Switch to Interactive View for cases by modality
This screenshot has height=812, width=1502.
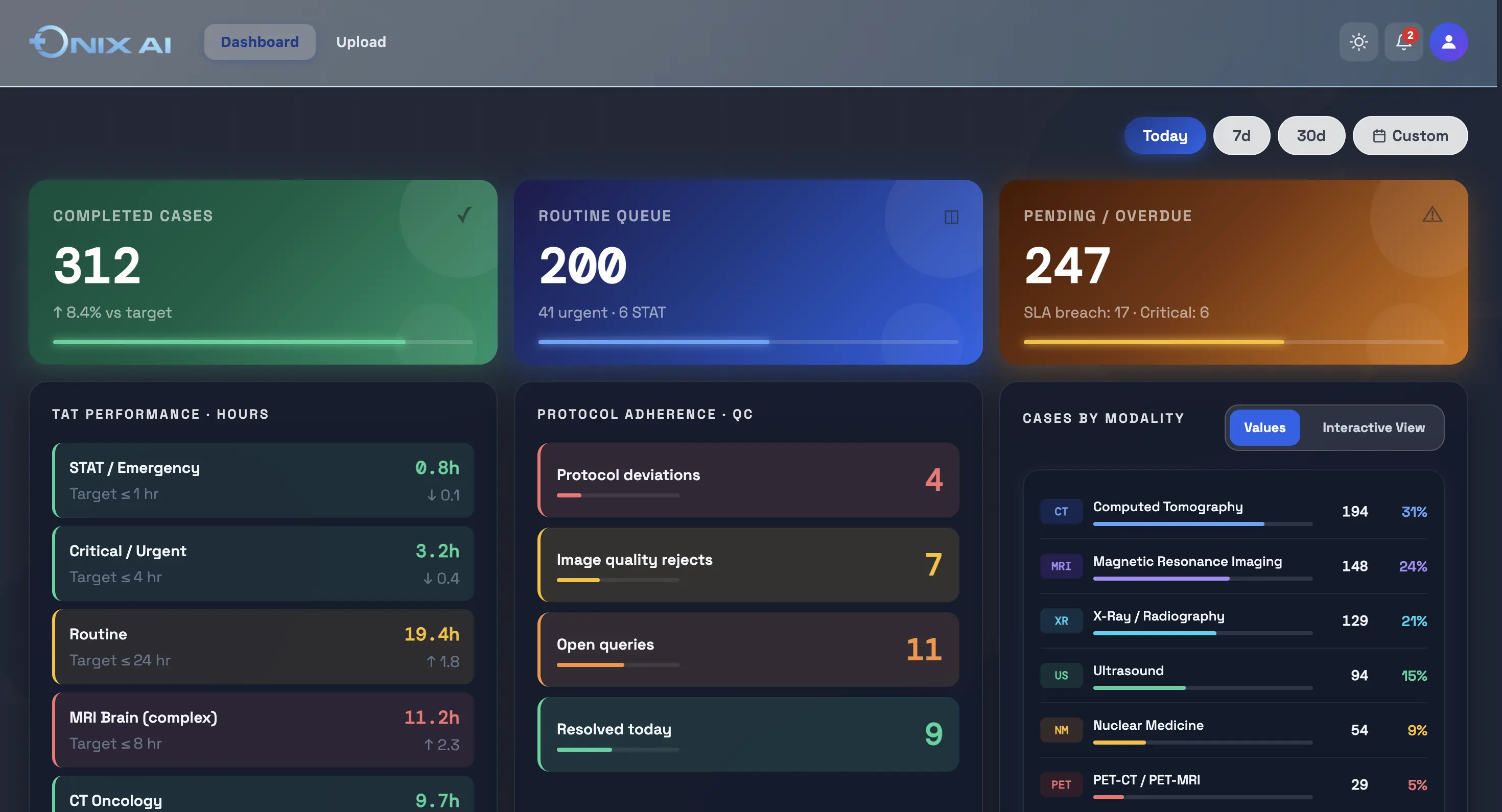tap(1373, 427)
